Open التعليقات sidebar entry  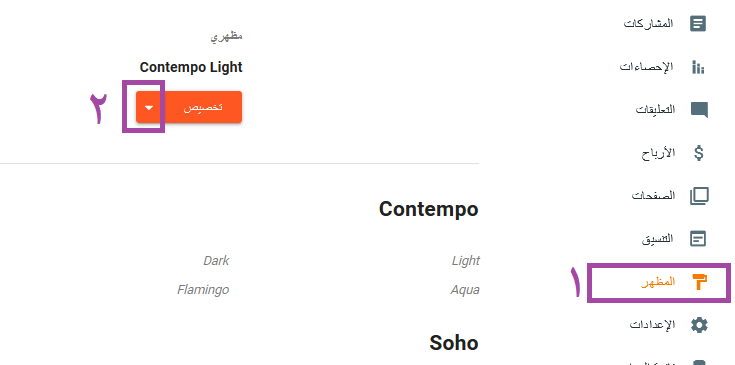click(x=655, y=110)
